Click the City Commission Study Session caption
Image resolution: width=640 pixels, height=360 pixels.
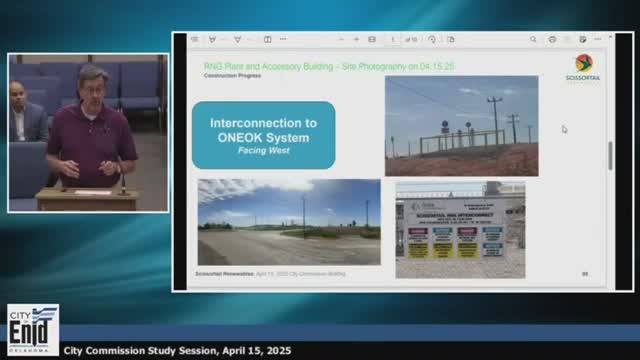point(178,351)
